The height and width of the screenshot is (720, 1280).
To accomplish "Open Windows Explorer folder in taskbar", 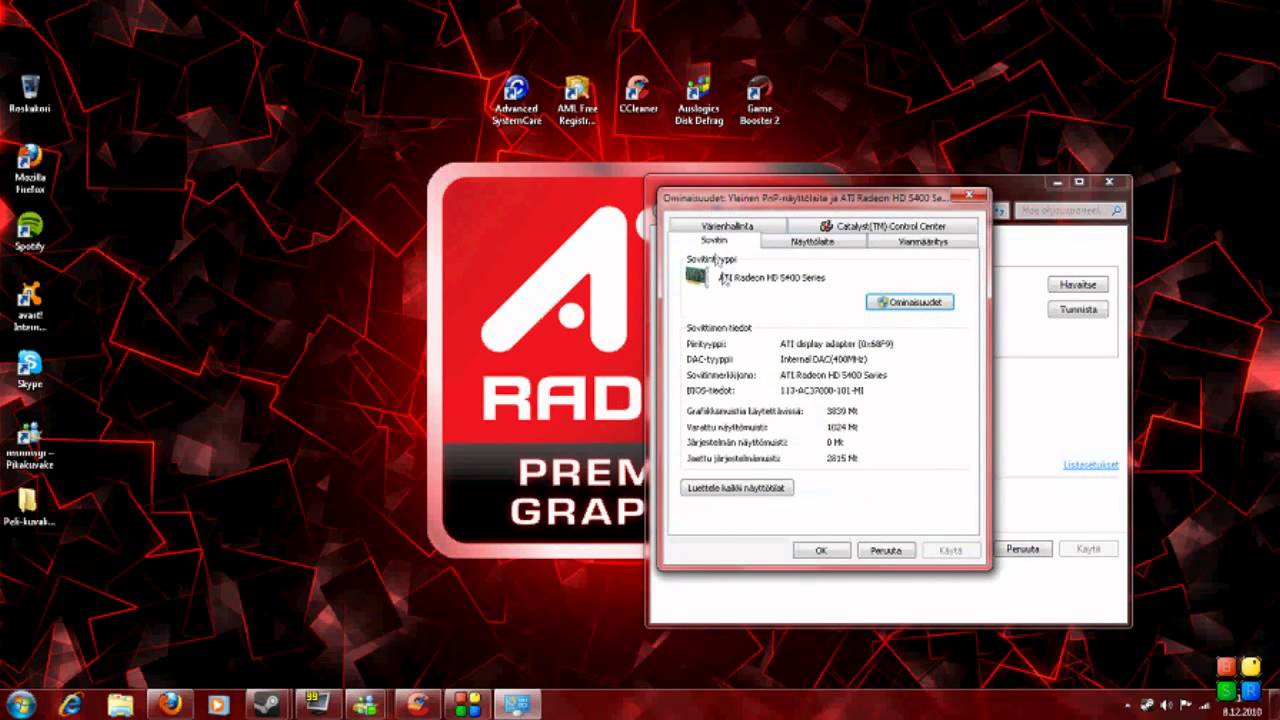I will click(120, 704).
